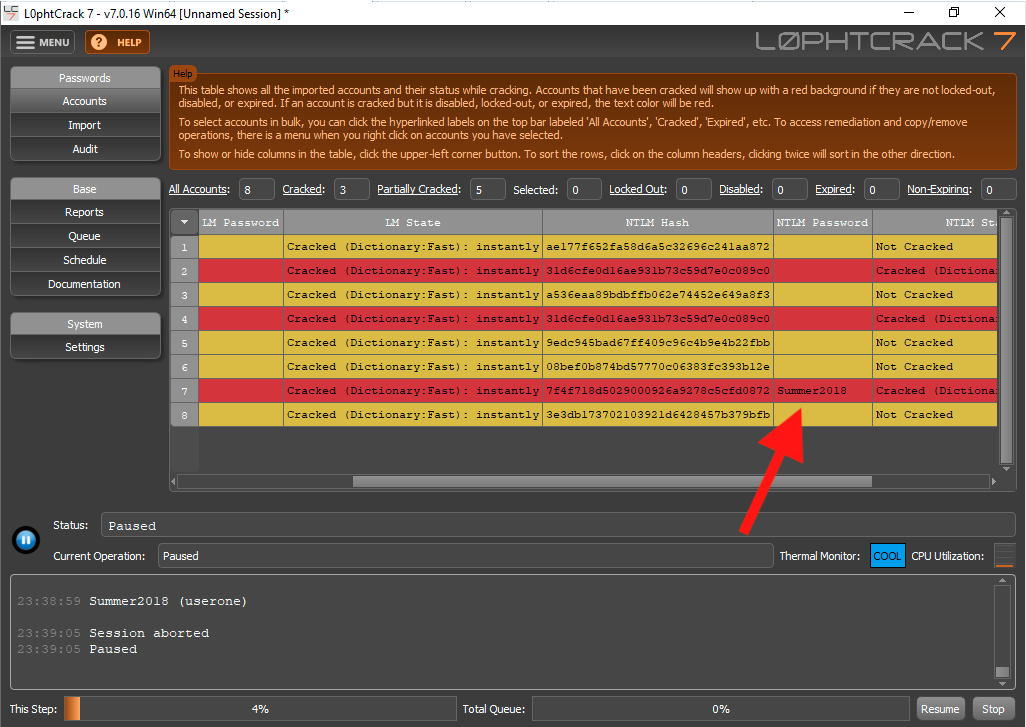Screen dimensions: 1026x727
Task: Click the Total Queue progress bar at 0%
Action: 720,709
